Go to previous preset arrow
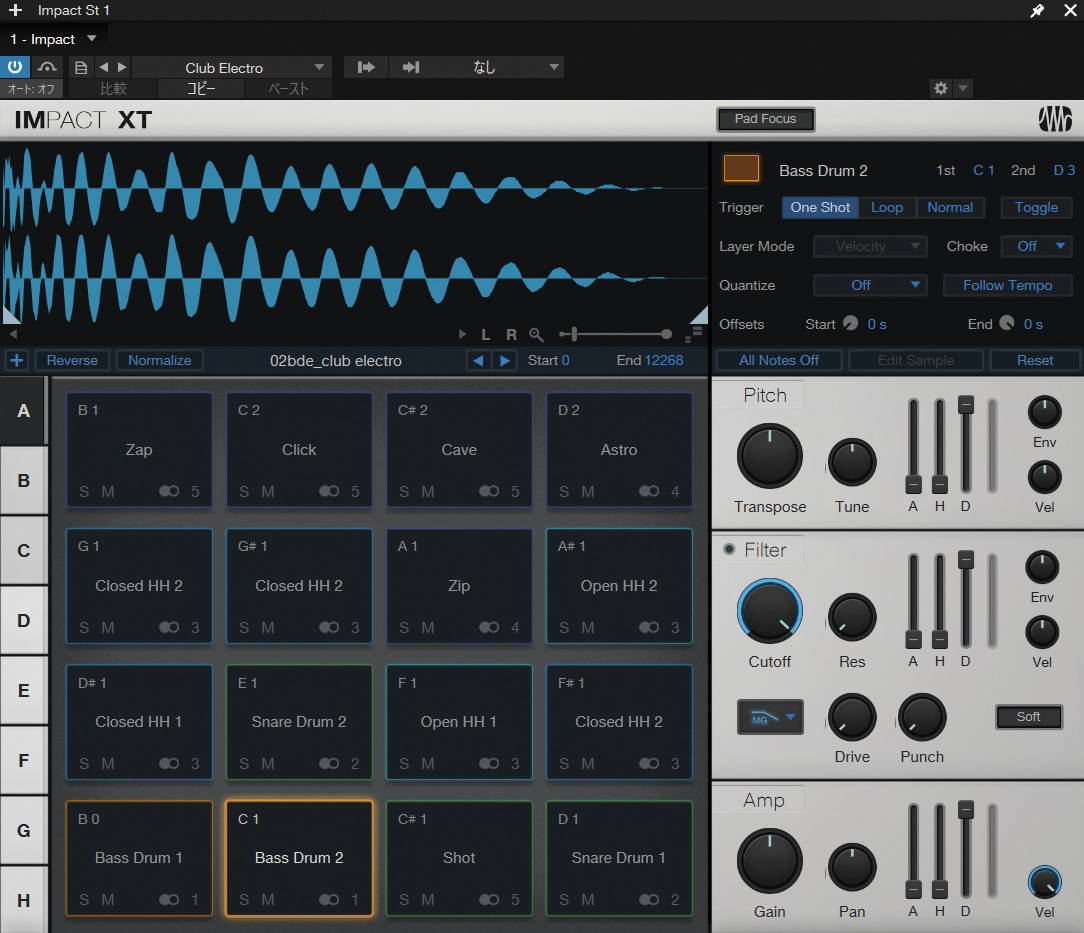1084x933 pixels. pyautogui.click(x=104, y=67)
